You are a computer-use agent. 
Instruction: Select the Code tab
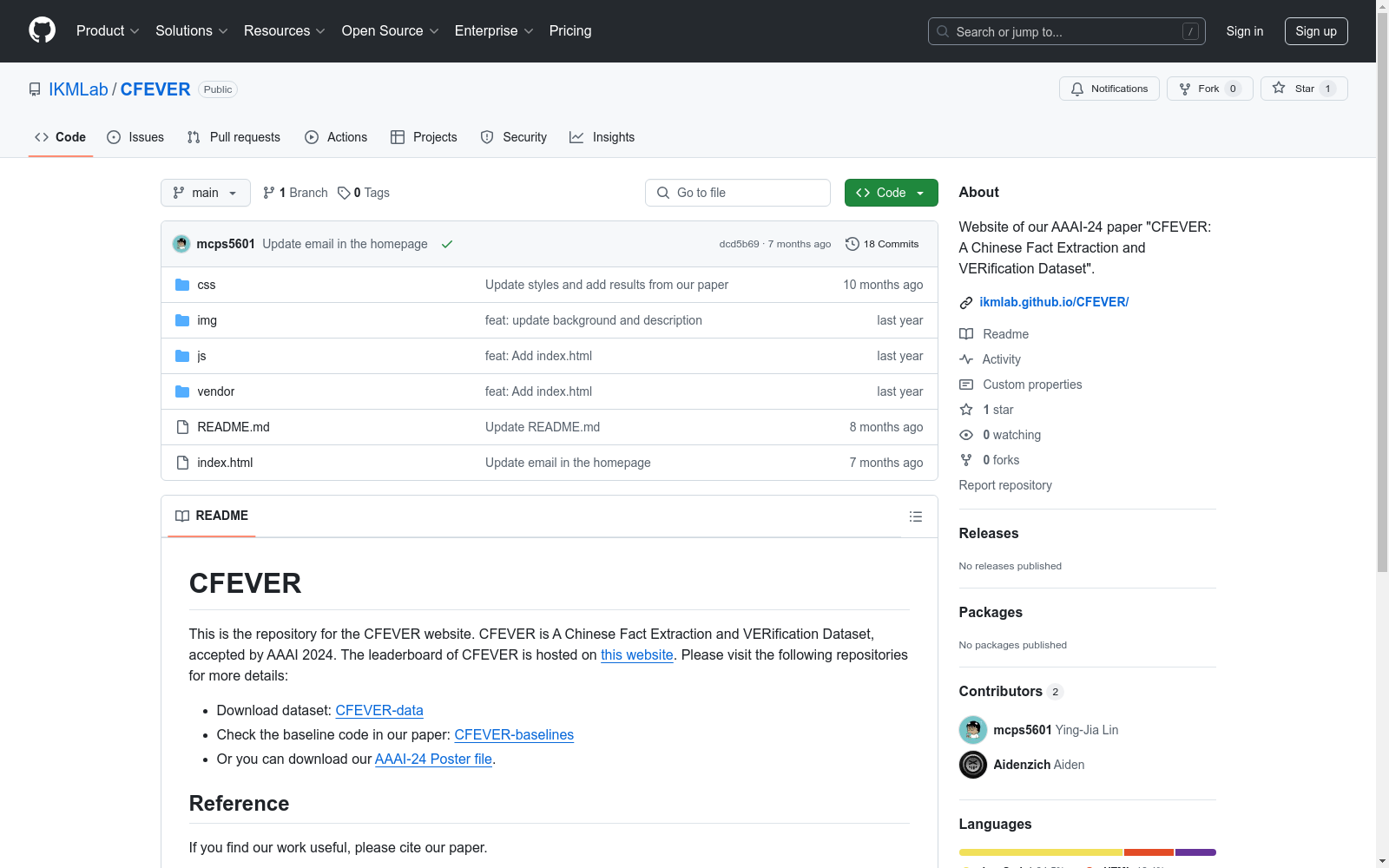[x=61, y=137]
